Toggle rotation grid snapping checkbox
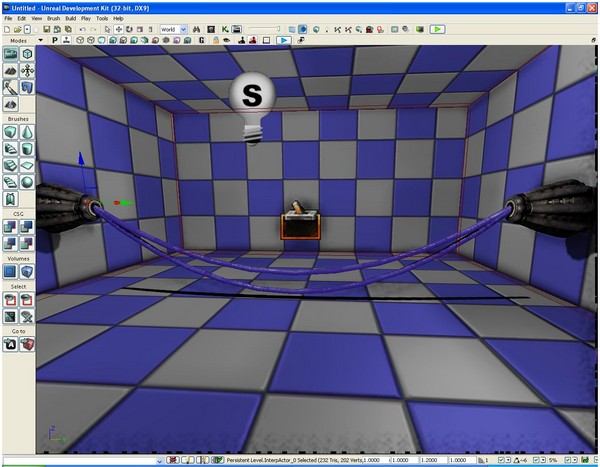The image size is (600, 467). tap(536, 460)
